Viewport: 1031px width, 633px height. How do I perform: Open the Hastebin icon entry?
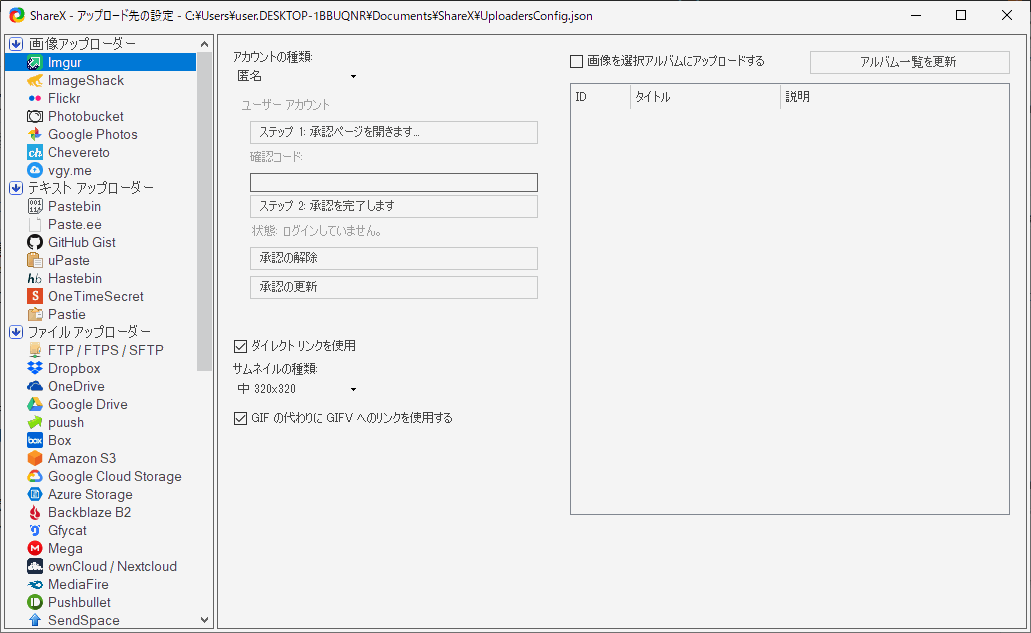(35, 279)
